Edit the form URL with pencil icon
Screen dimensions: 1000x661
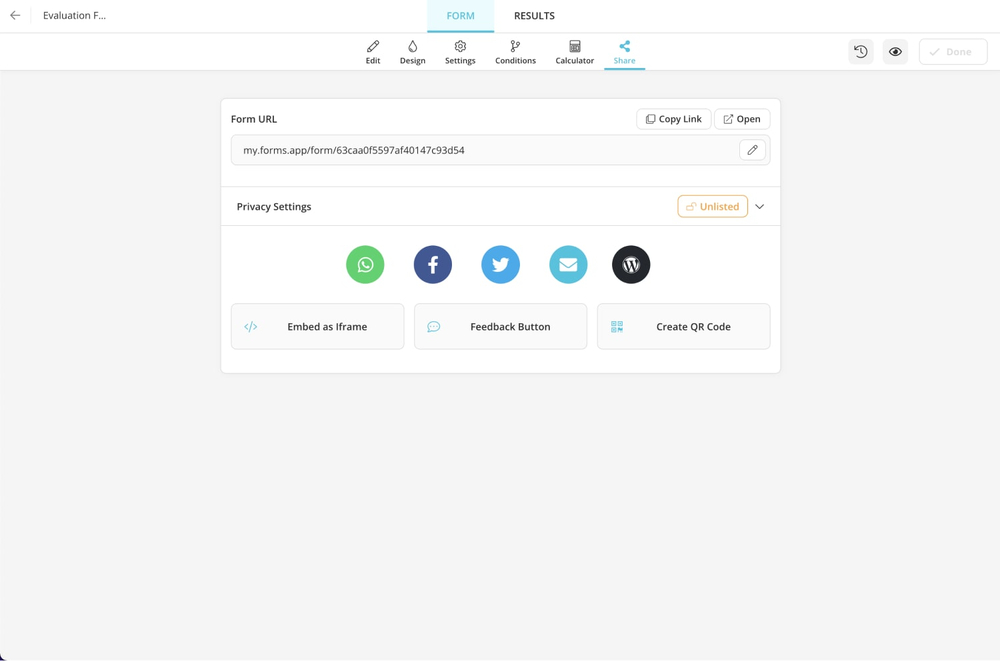pyautogui.click(x=753, y=150)
